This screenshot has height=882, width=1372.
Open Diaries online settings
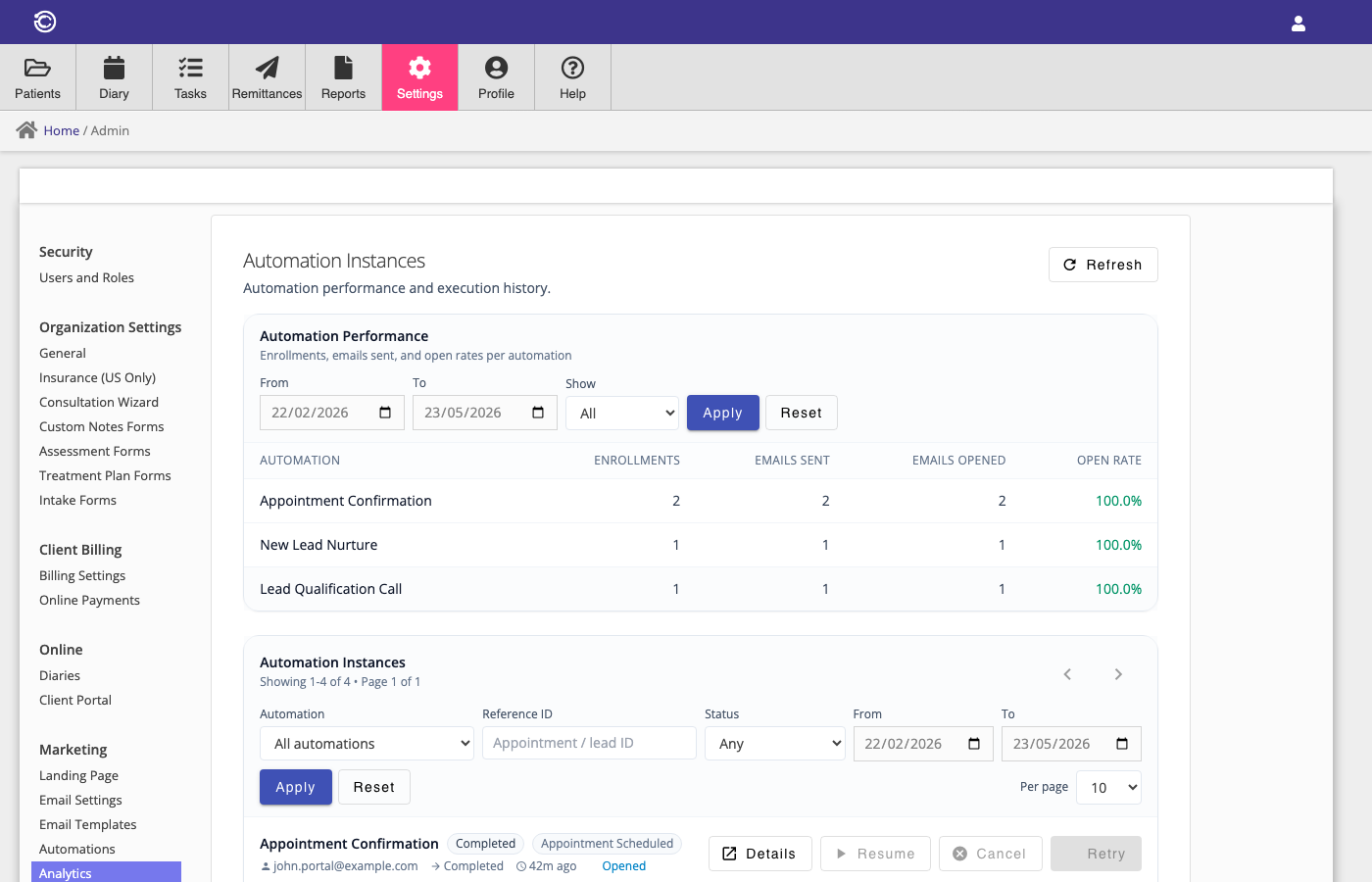[60, 675]
